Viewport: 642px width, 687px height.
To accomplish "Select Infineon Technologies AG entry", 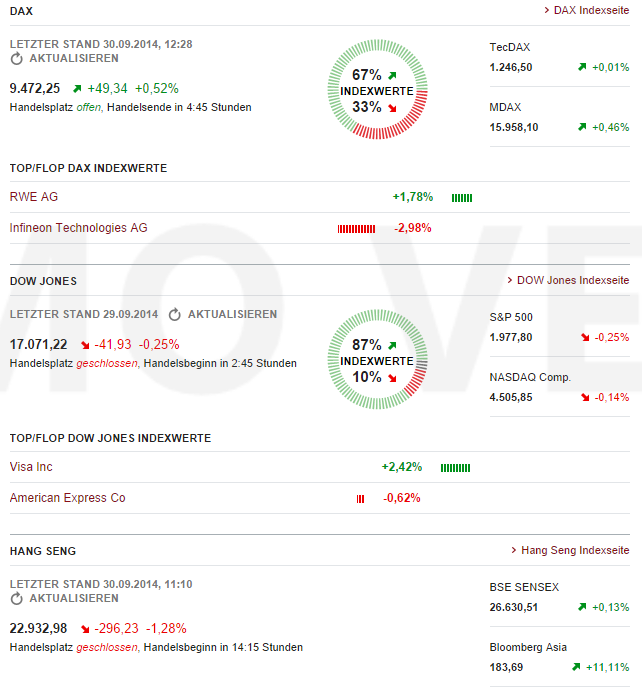I will [x=78, y=228].
